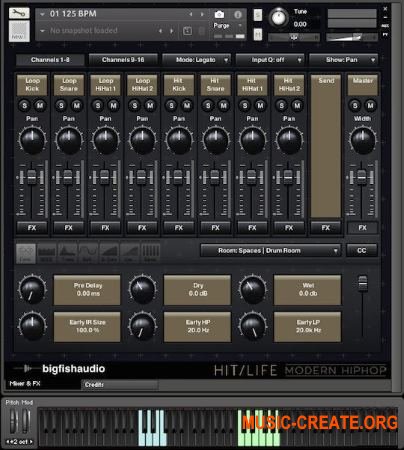Open the Mode: Legato dropdown
The height and width of the screenshot is (450, 404).
coord(196,60)
